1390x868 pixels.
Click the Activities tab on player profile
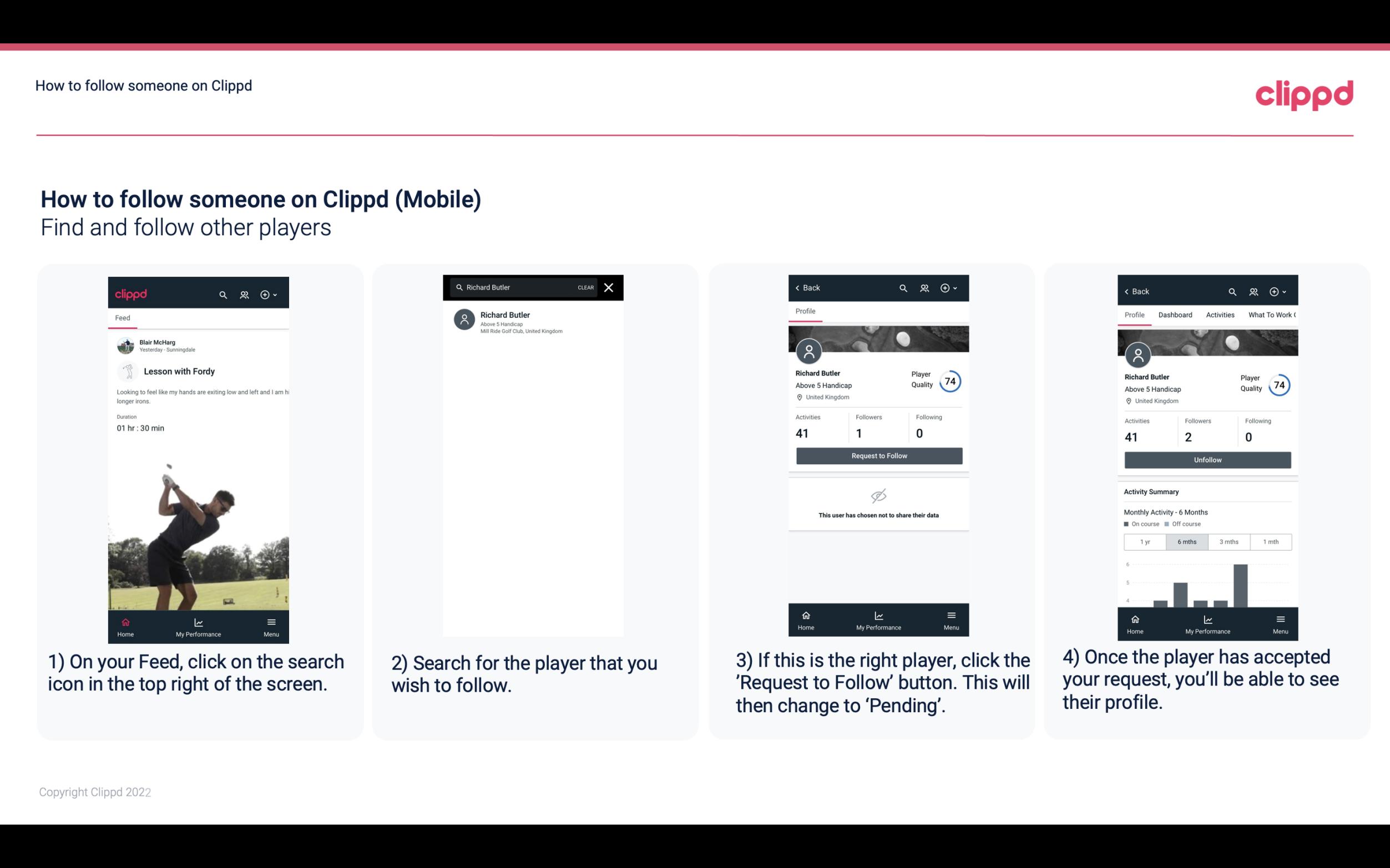pos(1220,315)
